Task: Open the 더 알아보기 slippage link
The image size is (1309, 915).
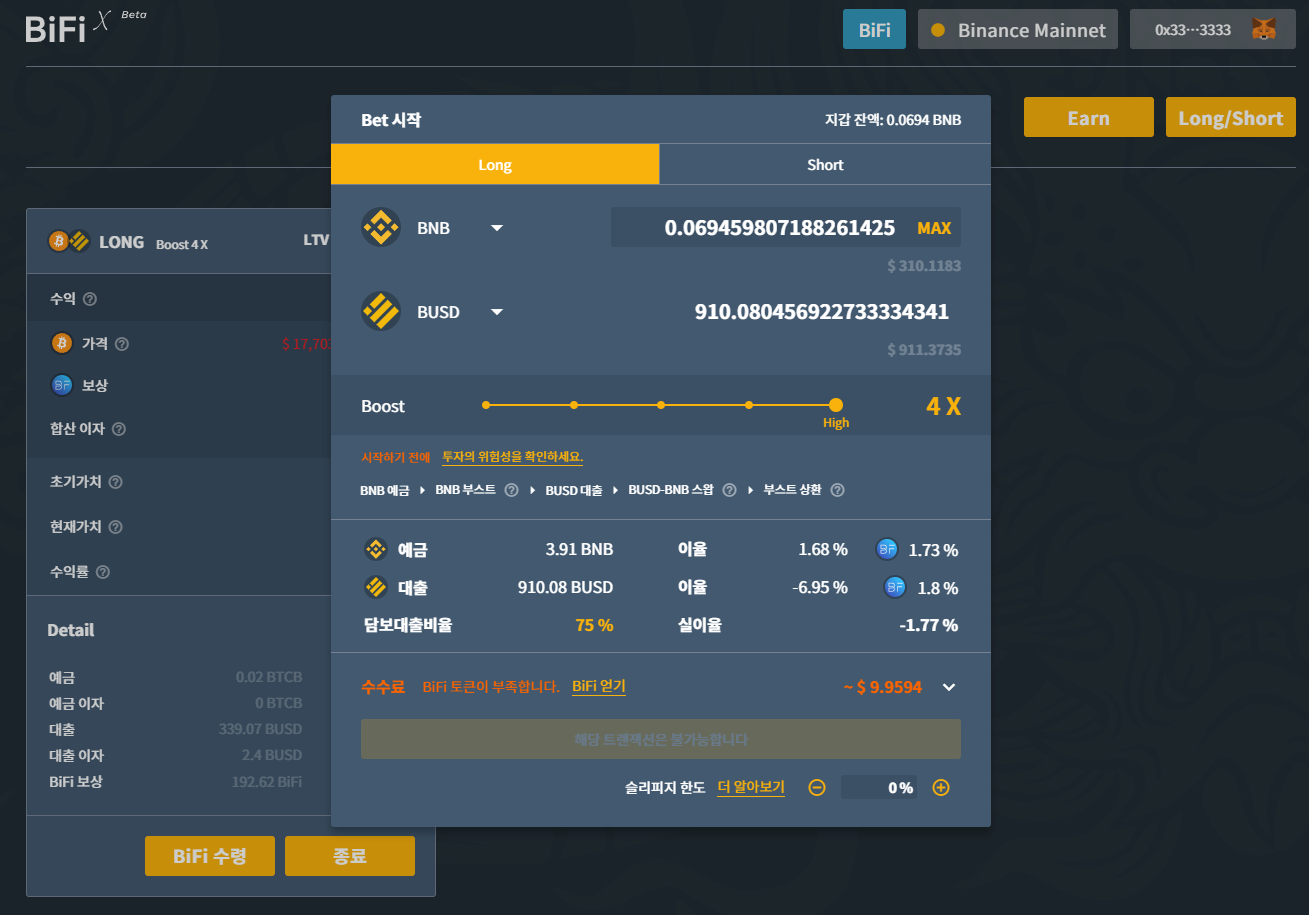Action: coord(751,787)
